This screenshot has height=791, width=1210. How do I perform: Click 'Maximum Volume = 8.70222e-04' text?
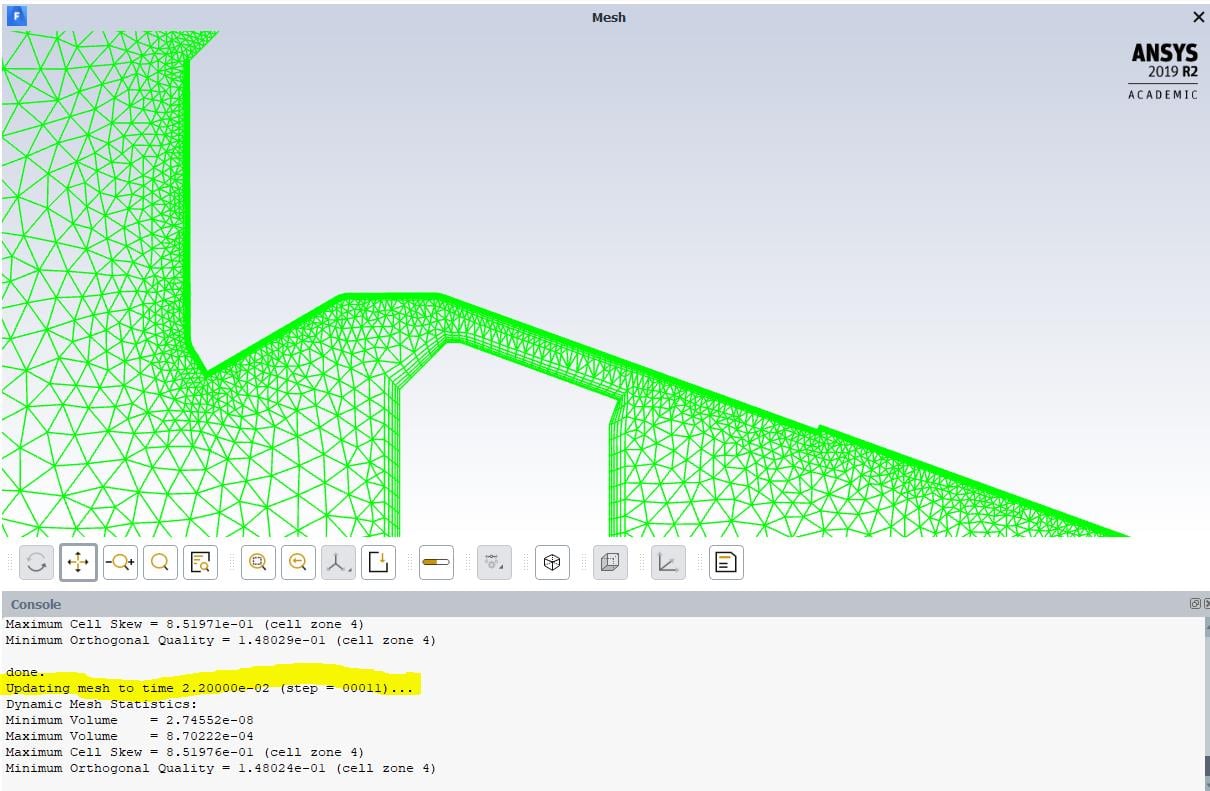[x=129, y=736]
